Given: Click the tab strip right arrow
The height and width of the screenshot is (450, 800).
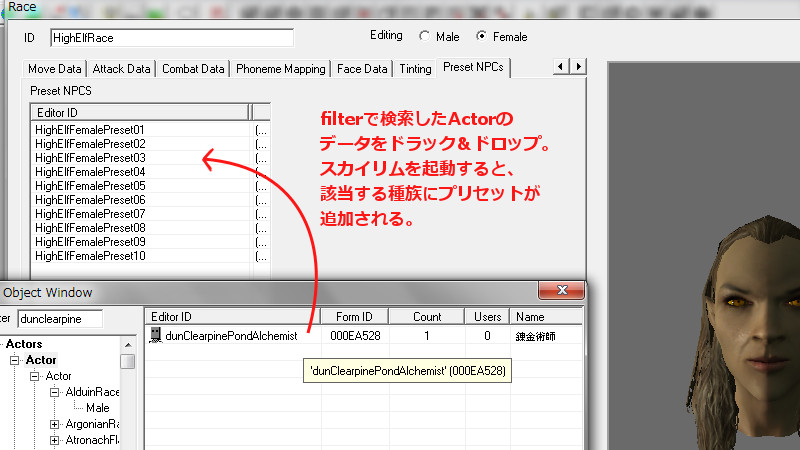Looking at the screenshot, I should click(578, 66).
